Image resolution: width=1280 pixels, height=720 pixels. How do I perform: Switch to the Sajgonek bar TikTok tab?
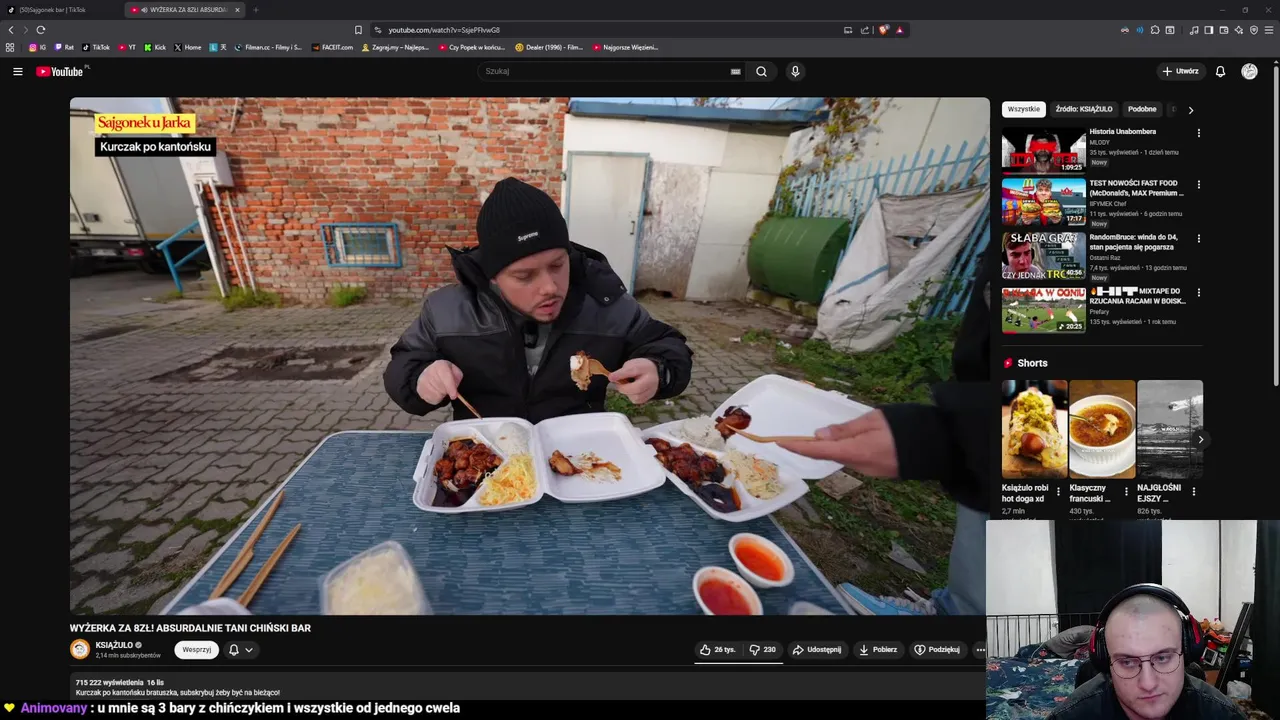click(60, 10)
